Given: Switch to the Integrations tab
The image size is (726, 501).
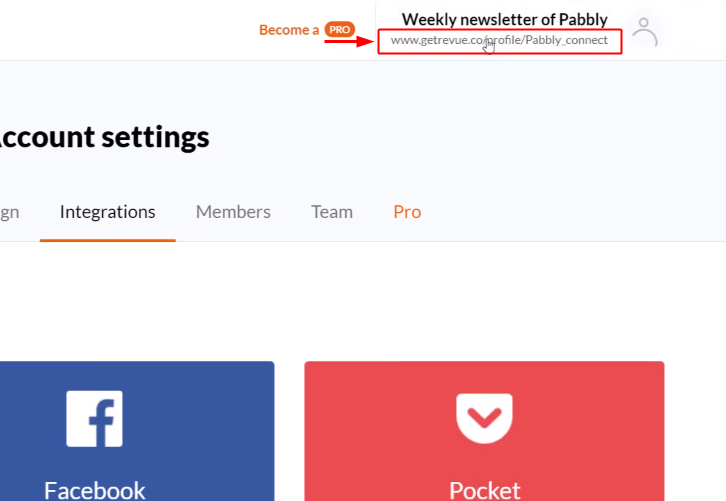Looking at the screenshot, I should coord(107,212).
